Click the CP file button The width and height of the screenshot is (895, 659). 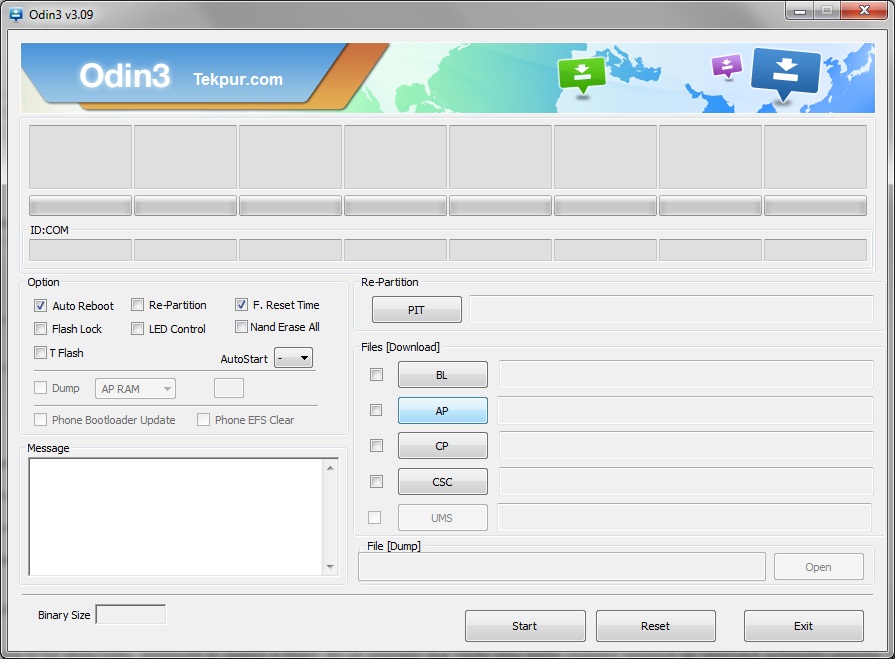[x=442, y=446]
